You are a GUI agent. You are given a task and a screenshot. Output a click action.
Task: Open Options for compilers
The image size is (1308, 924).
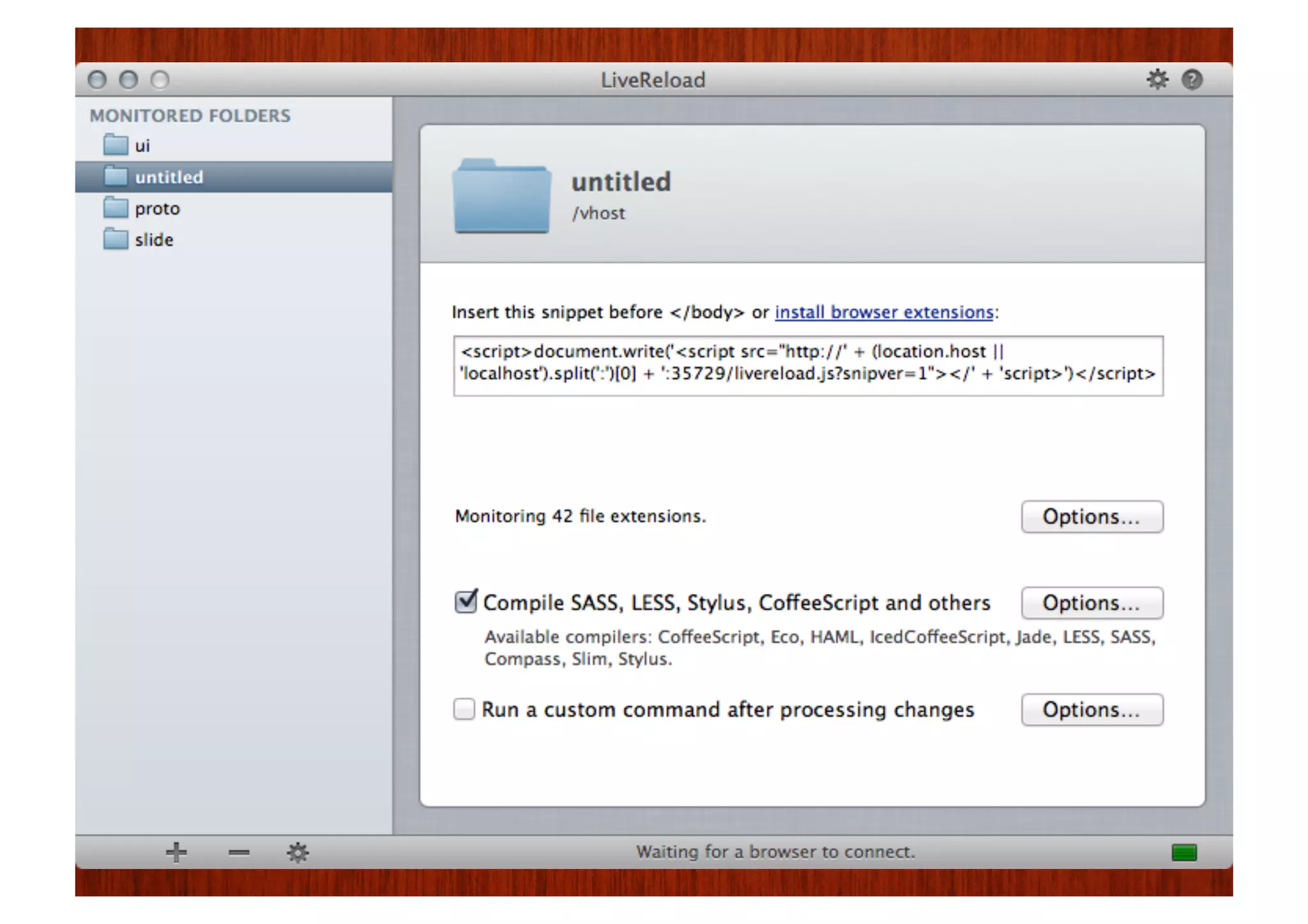coord(1091,603)
